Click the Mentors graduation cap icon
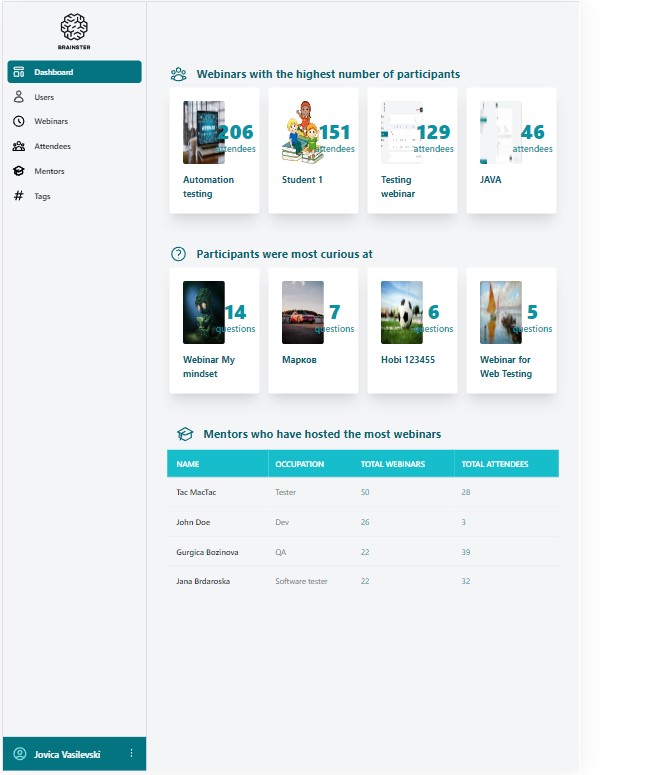The width and height of the screenshot is (652, 775). coord(19,171)
